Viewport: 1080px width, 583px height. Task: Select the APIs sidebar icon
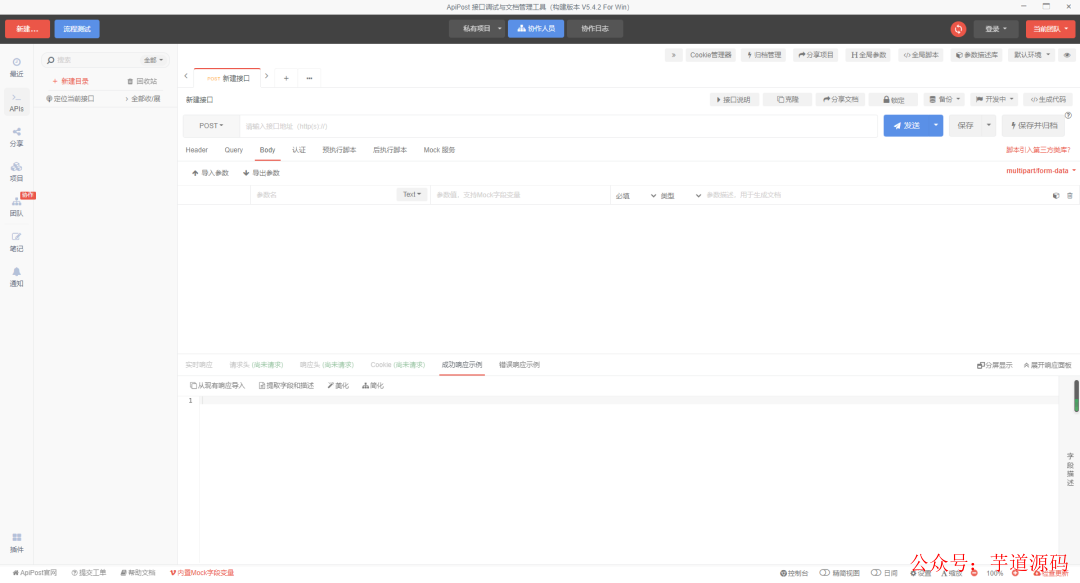(17, 102)
